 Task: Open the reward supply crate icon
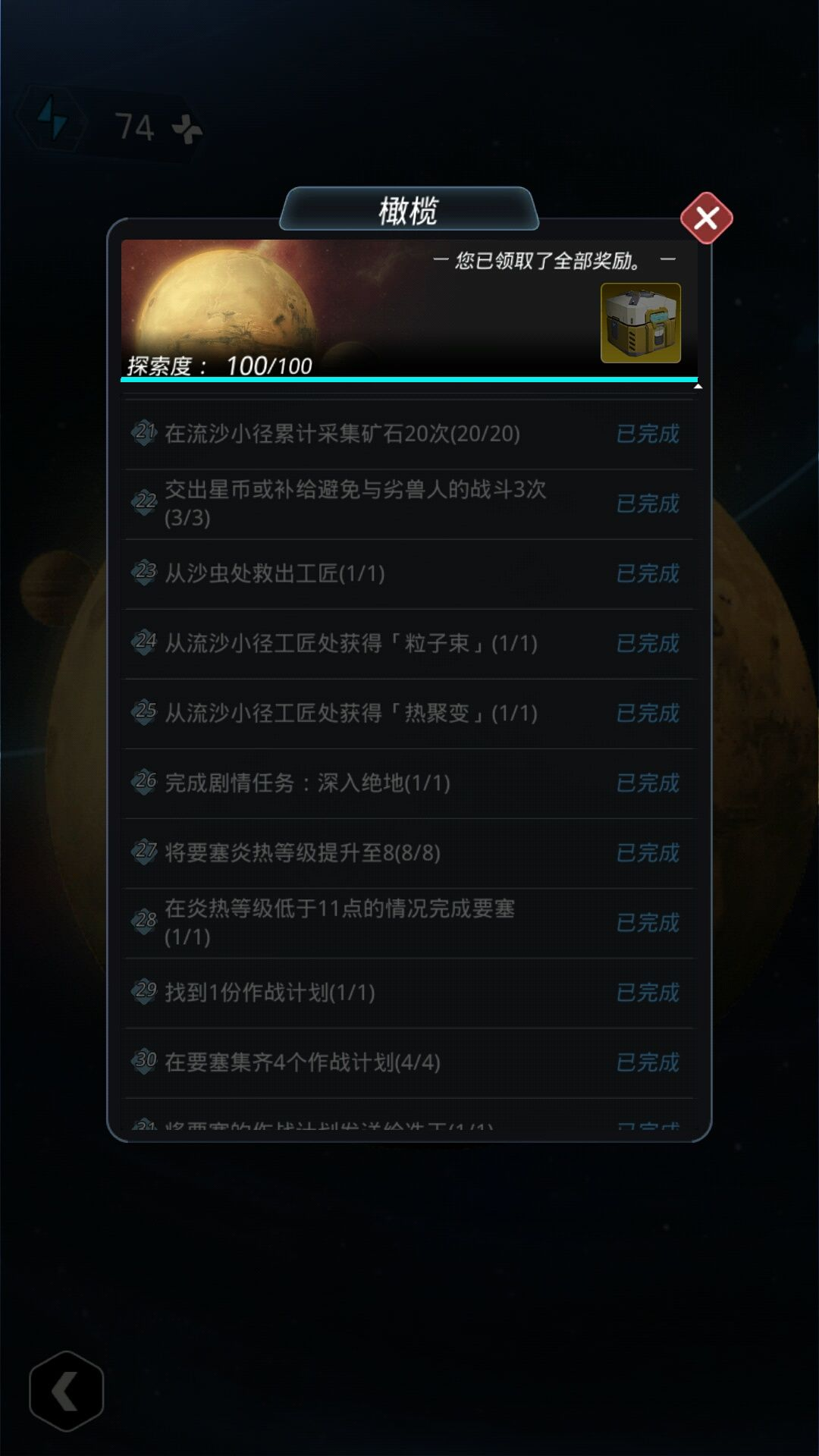tap(641, 323)
